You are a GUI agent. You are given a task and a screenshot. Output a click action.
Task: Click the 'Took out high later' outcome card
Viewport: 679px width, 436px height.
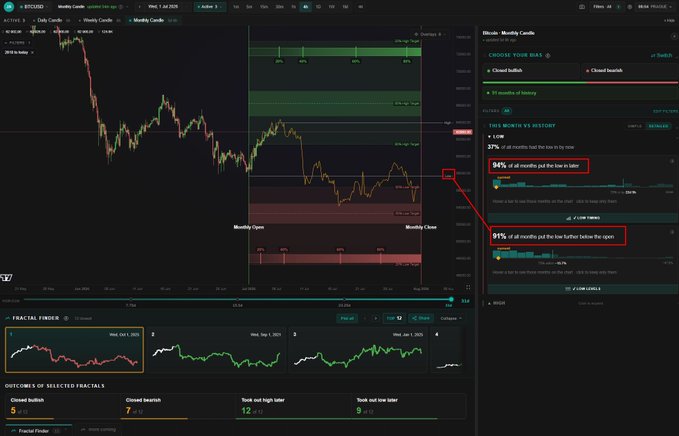(293, 406)
